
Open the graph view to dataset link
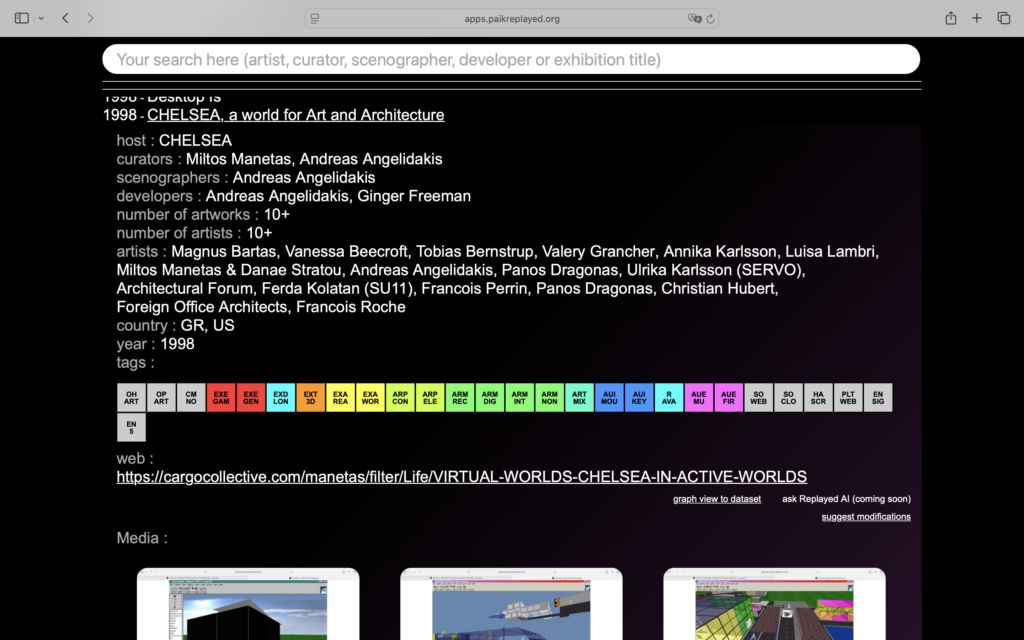click(716, 499)
